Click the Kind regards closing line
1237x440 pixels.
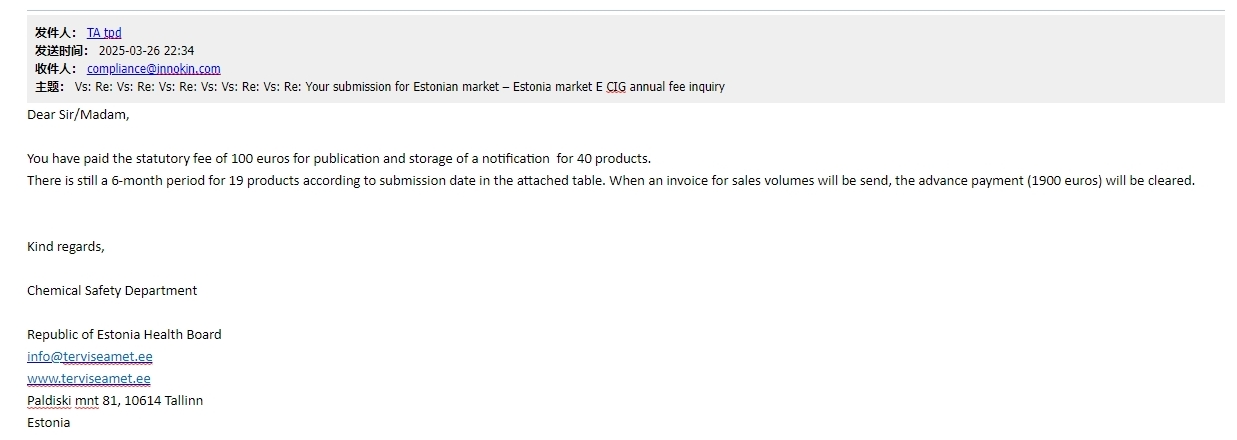click(x=66, y=246)
